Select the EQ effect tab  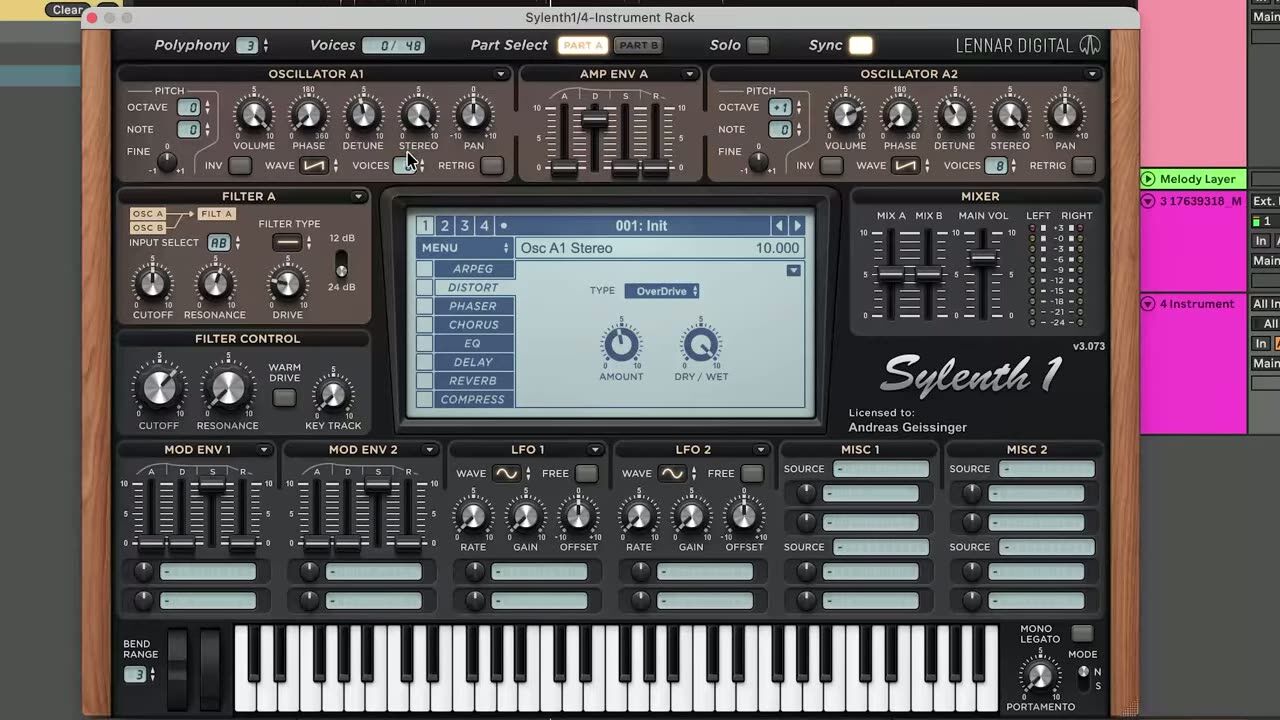(x=473, y=344)
